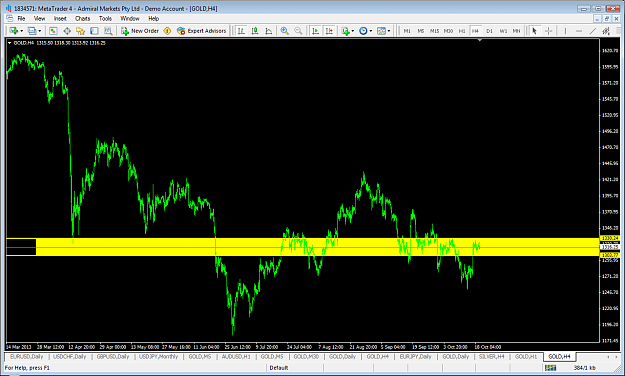Open the File menu
The height and width of the screenshot is (376, 625).
(21, 18)
